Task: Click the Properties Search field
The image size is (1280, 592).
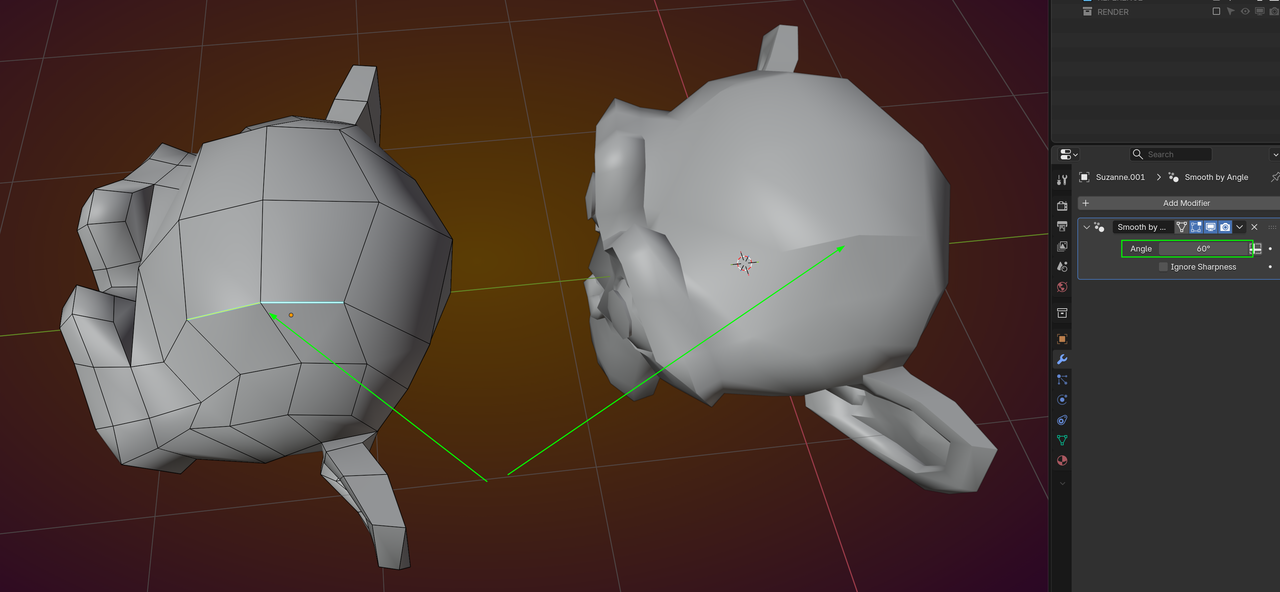Action: (1171, 154)
